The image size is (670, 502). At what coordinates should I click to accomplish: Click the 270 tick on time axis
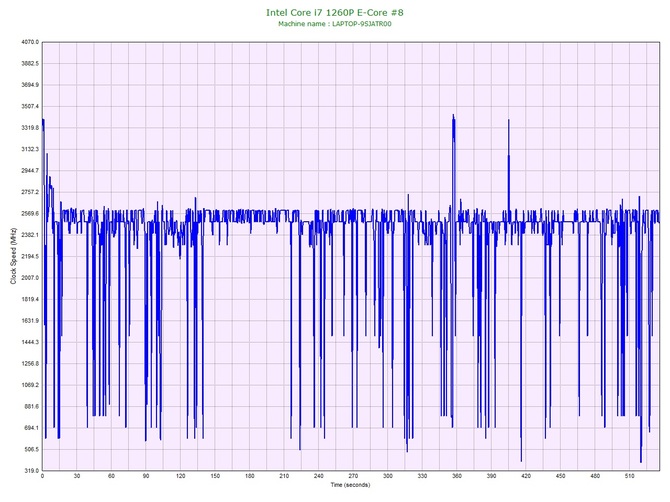[x=353, y=476]
